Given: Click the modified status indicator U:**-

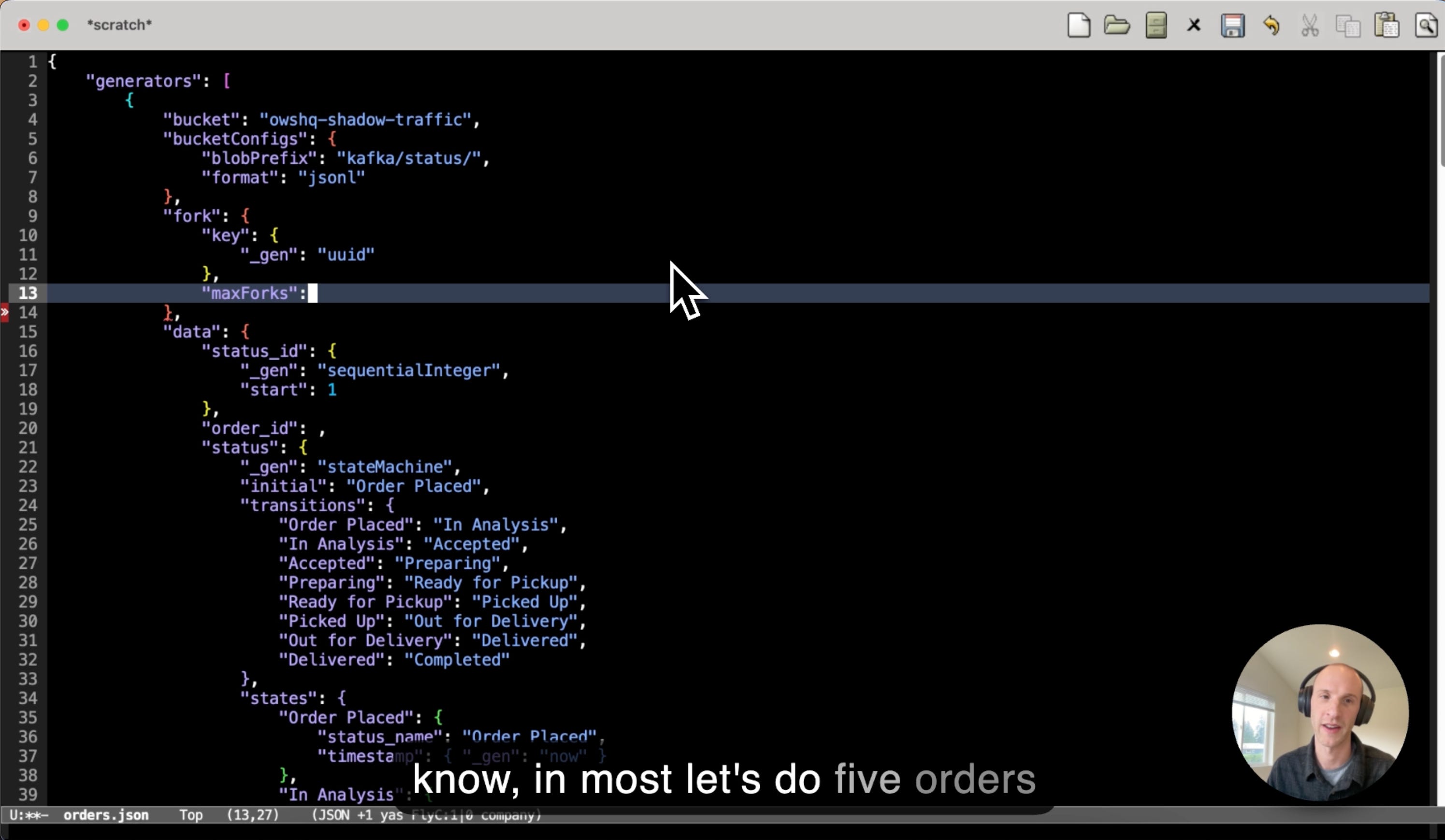Looking at the screenshot, I should [x=29, y=815].
